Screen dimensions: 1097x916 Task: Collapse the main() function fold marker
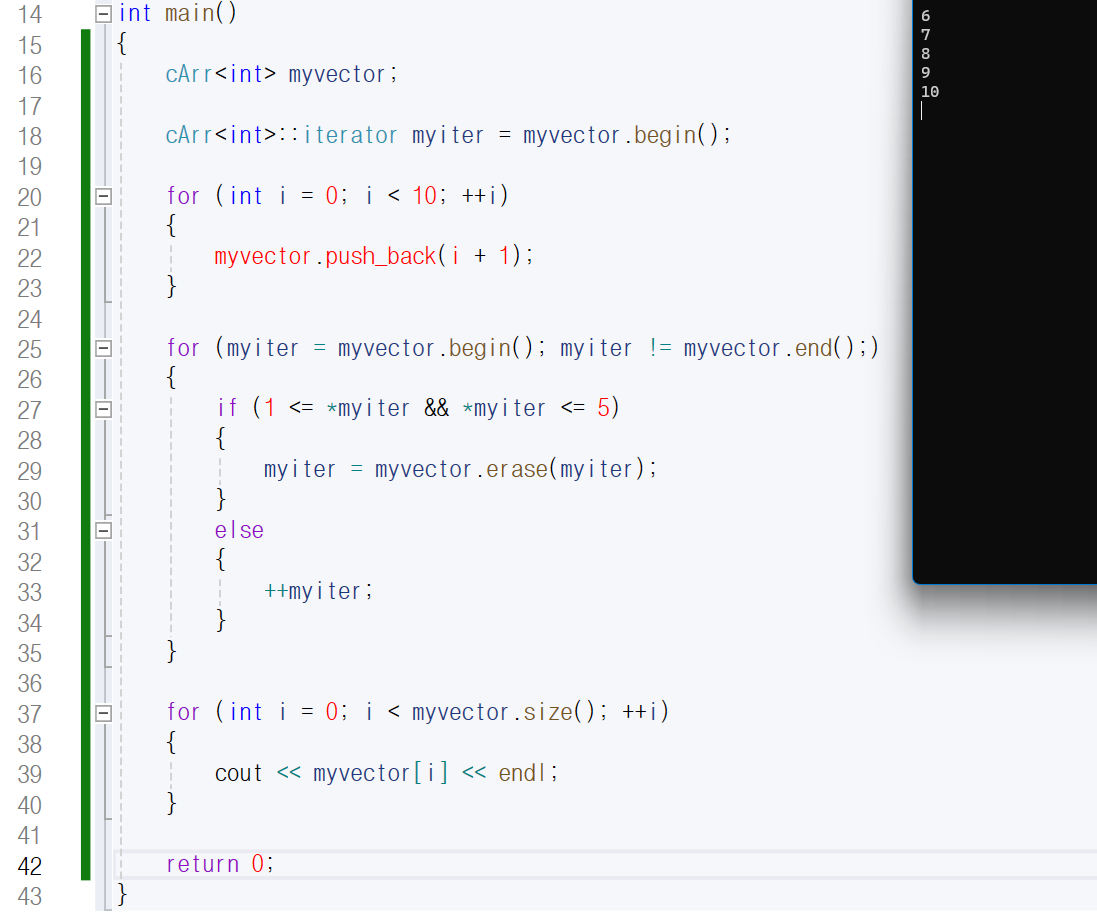coord(103,14)
